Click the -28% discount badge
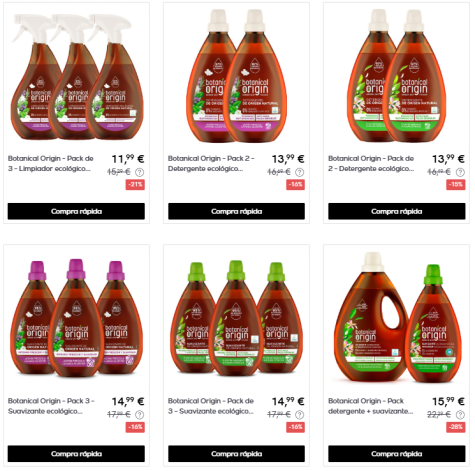 coord(456,427)
